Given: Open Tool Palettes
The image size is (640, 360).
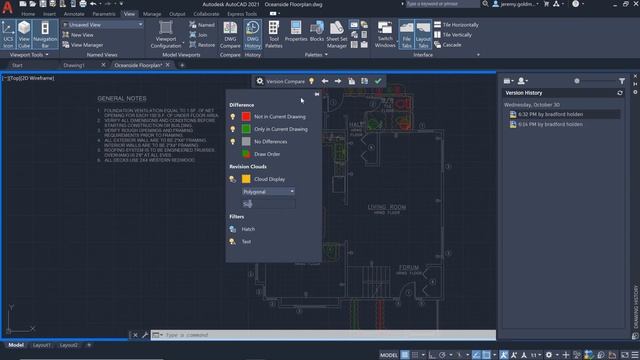Looking at the screenshot, I should tap(274, 34).
